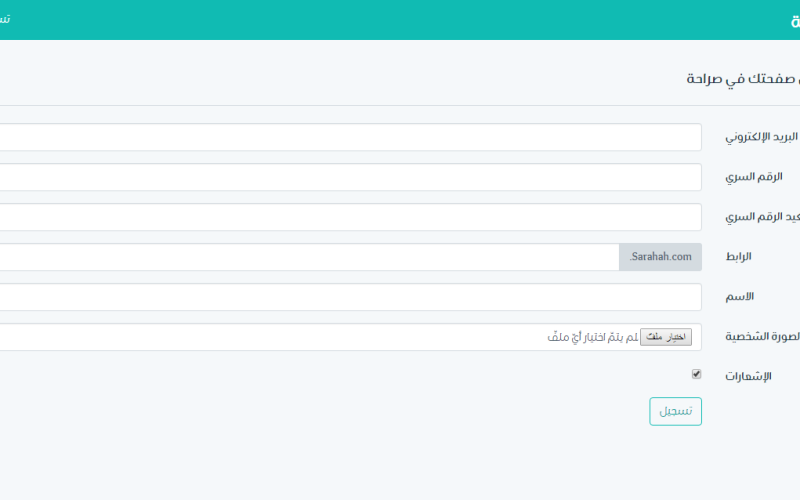Click the الصورة الشخصية label

point(765,337)
